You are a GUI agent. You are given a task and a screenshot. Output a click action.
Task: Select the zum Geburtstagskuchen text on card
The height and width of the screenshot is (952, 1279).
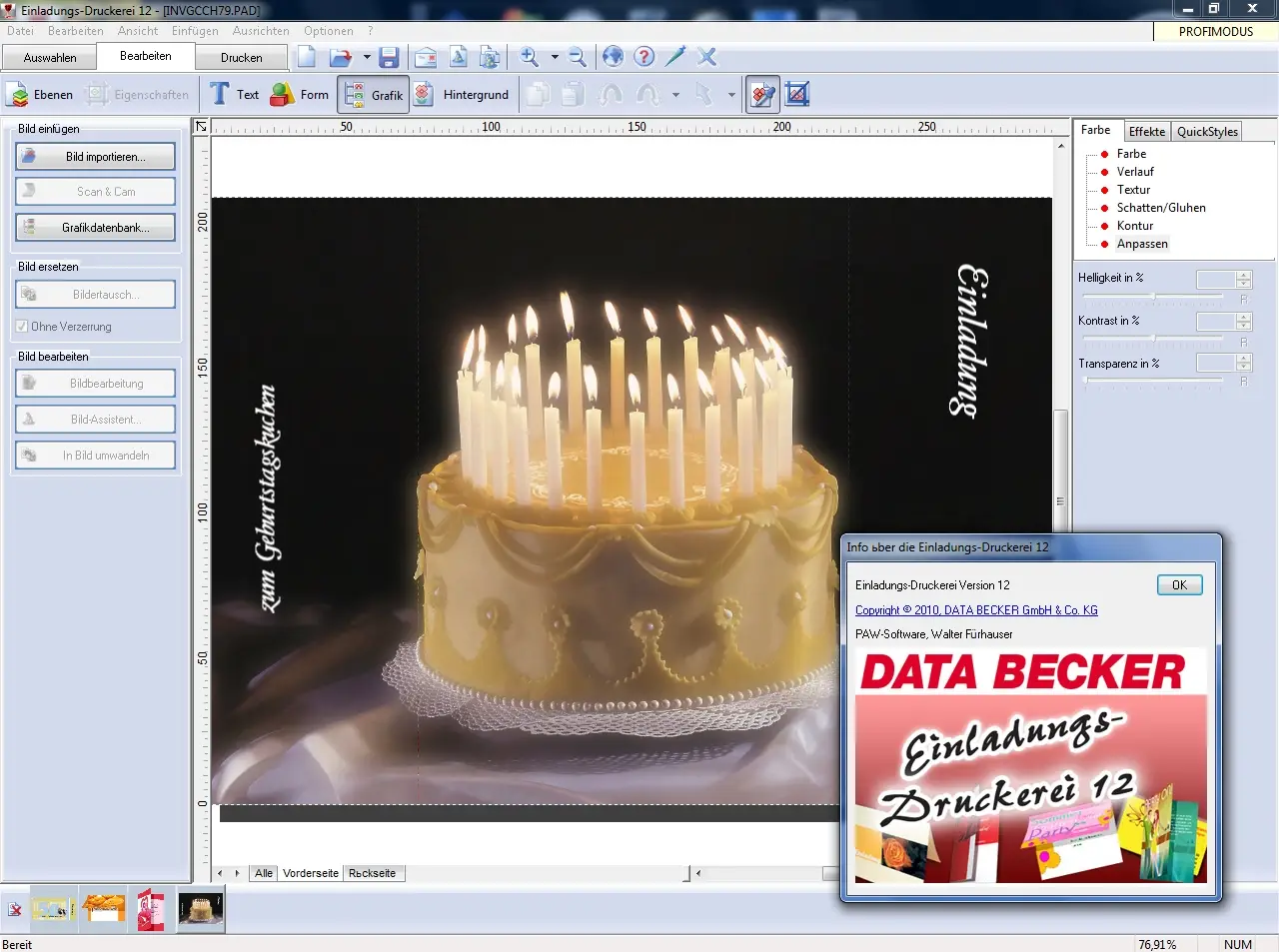(x=269, y=497)
